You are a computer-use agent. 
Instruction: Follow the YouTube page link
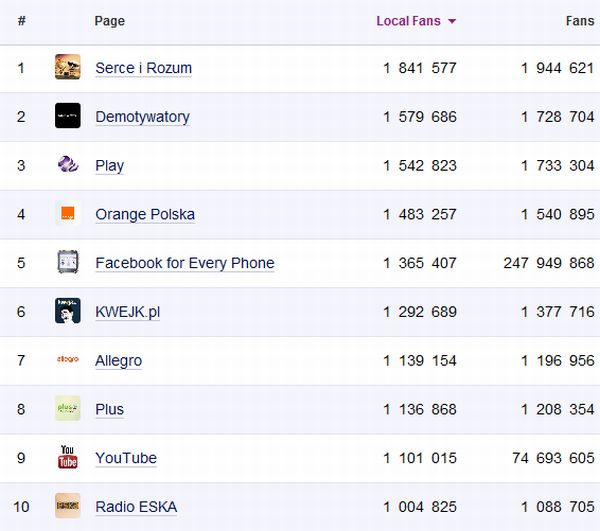coord(126,458)
